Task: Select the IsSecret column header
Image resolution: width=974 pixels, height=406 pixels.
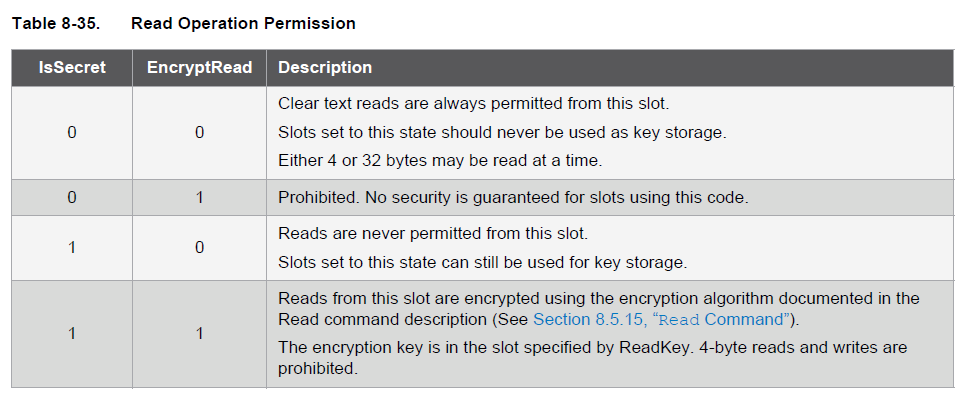Action: [x=72, y=68]
